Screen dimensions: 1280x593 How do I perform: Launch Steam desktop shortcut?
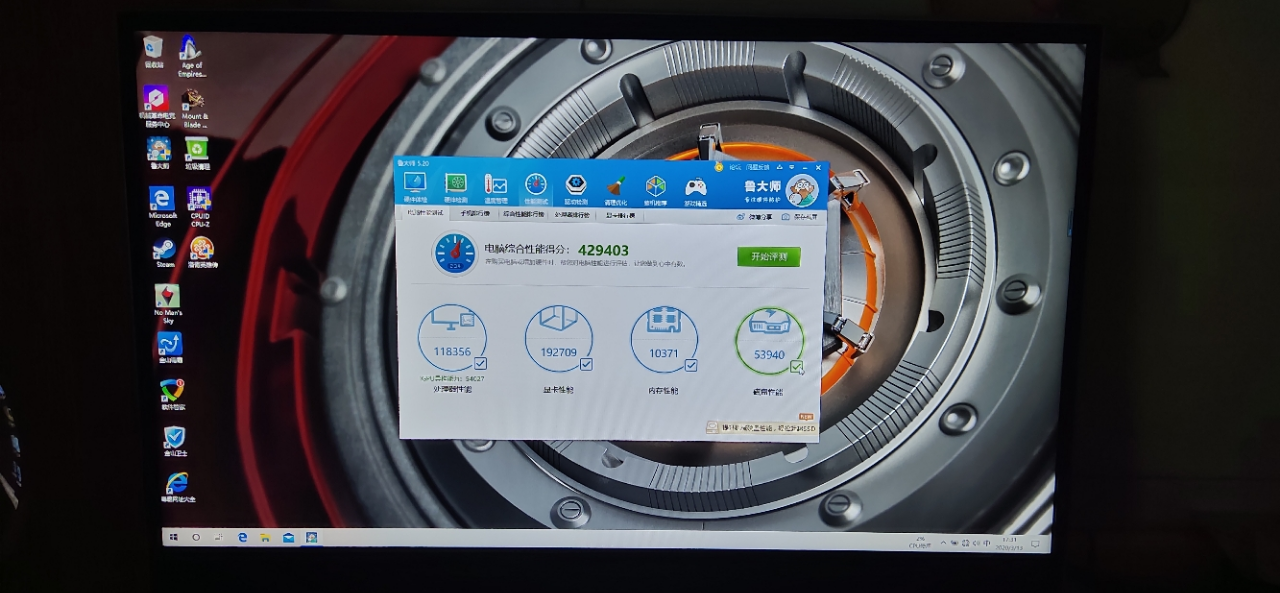(165, 253)
